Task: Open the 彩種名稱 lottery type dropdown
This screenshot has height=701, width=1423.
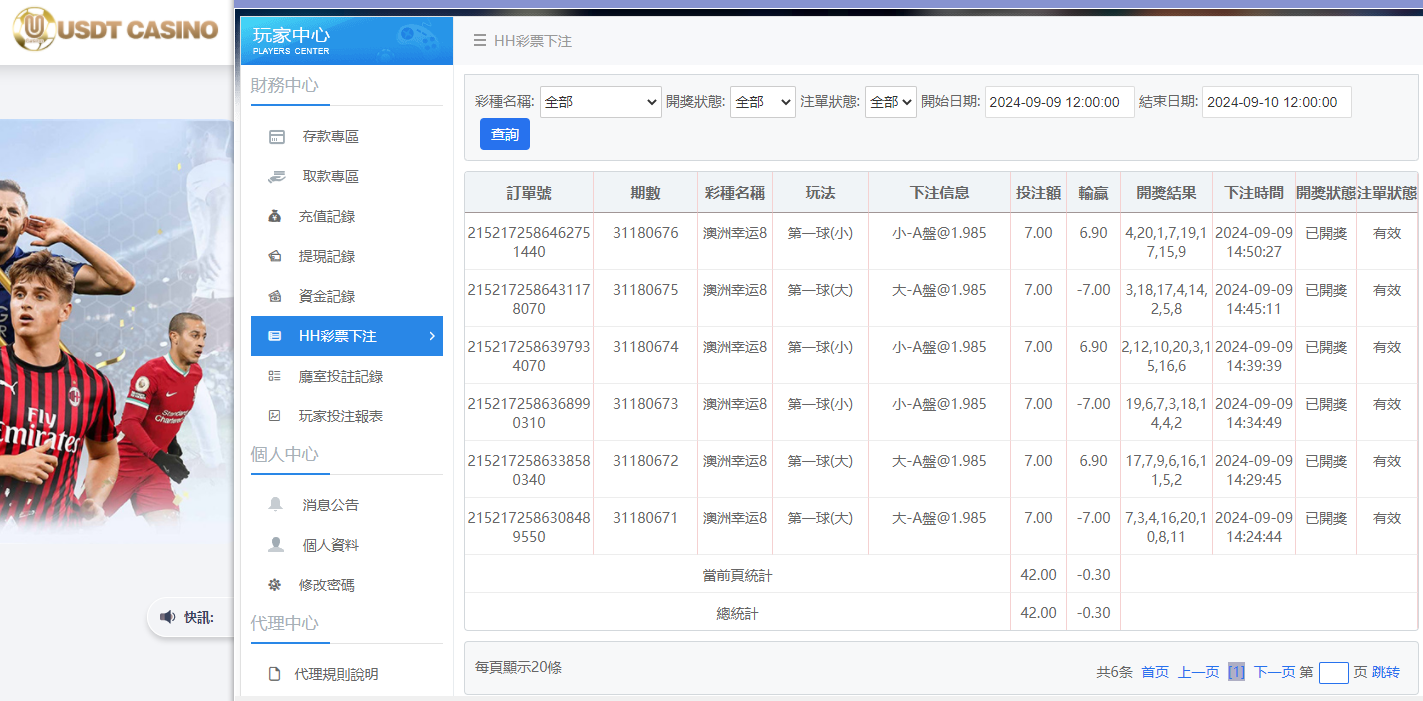Action: click(x=600, y=101)
